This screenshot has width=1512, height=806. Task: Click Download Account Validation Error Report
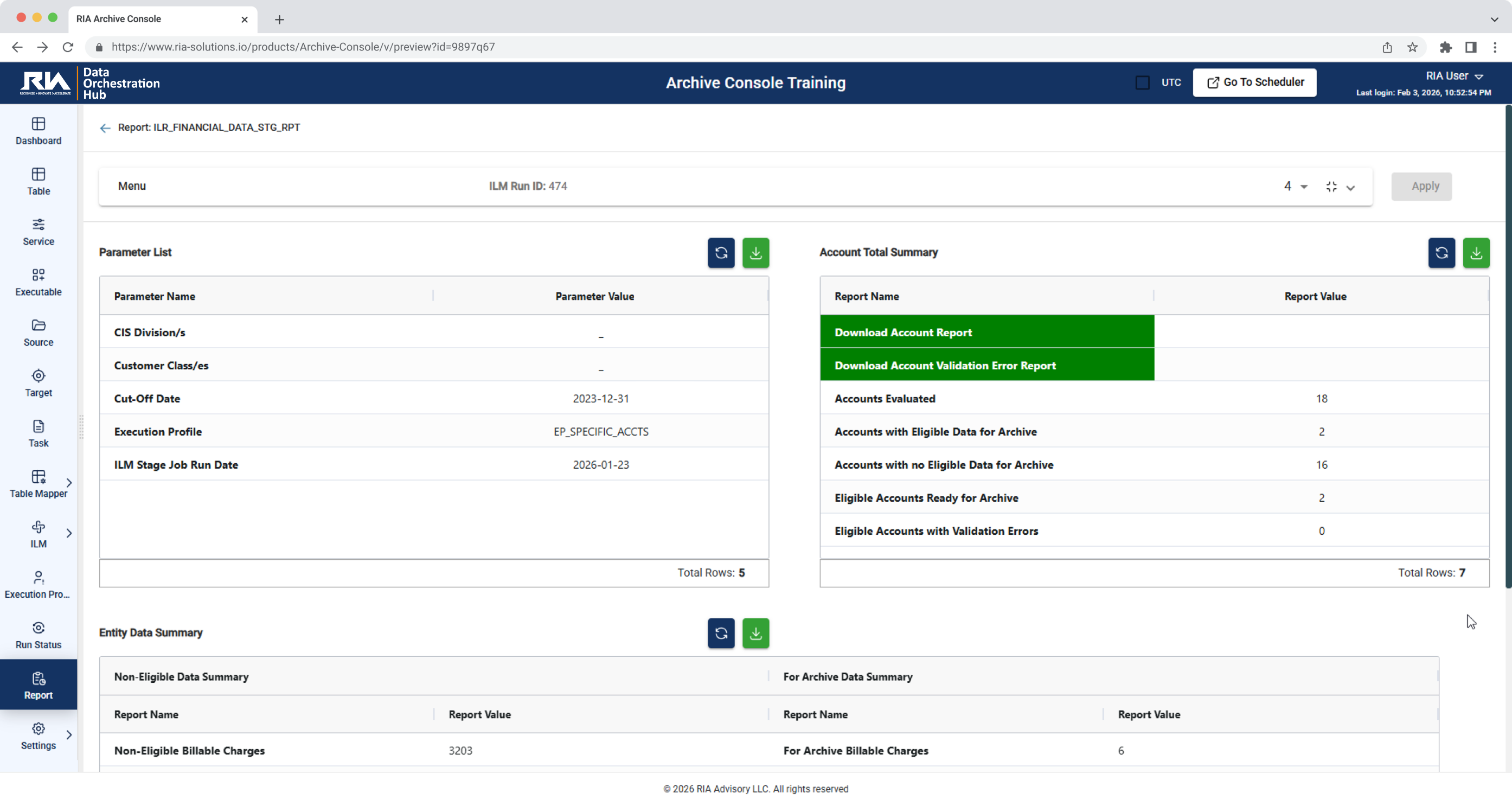coord(986,365)
